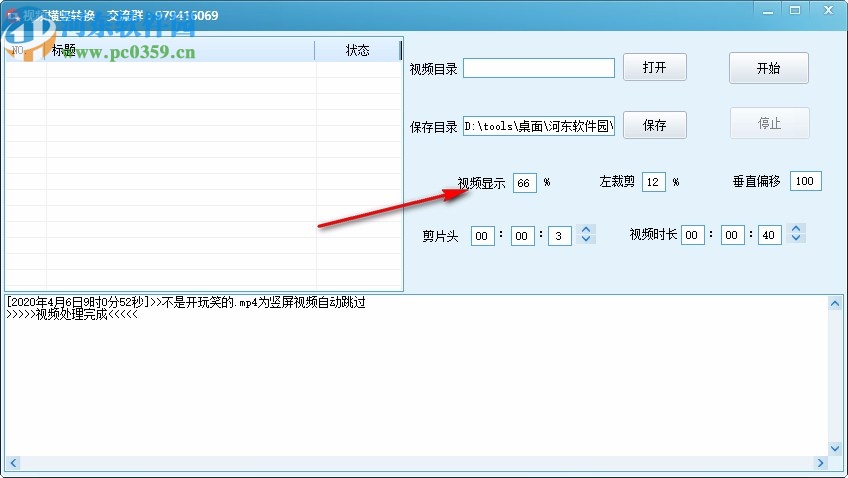The image size is (848, 478).
Task: Click log scrollbar down arrow
Action: [835, 448]
